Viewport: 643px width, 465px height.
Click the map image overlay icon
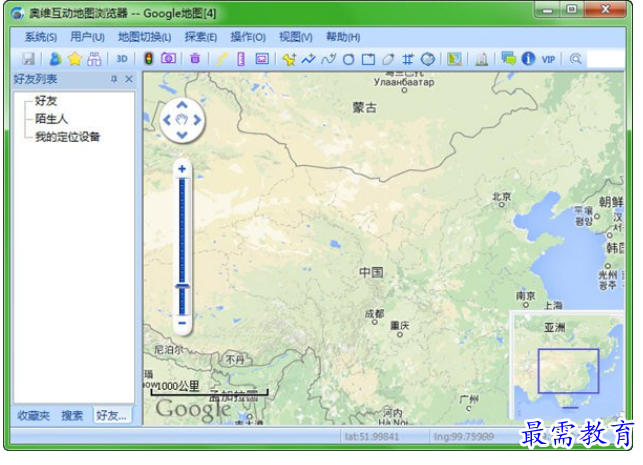[x=454, y=59]
